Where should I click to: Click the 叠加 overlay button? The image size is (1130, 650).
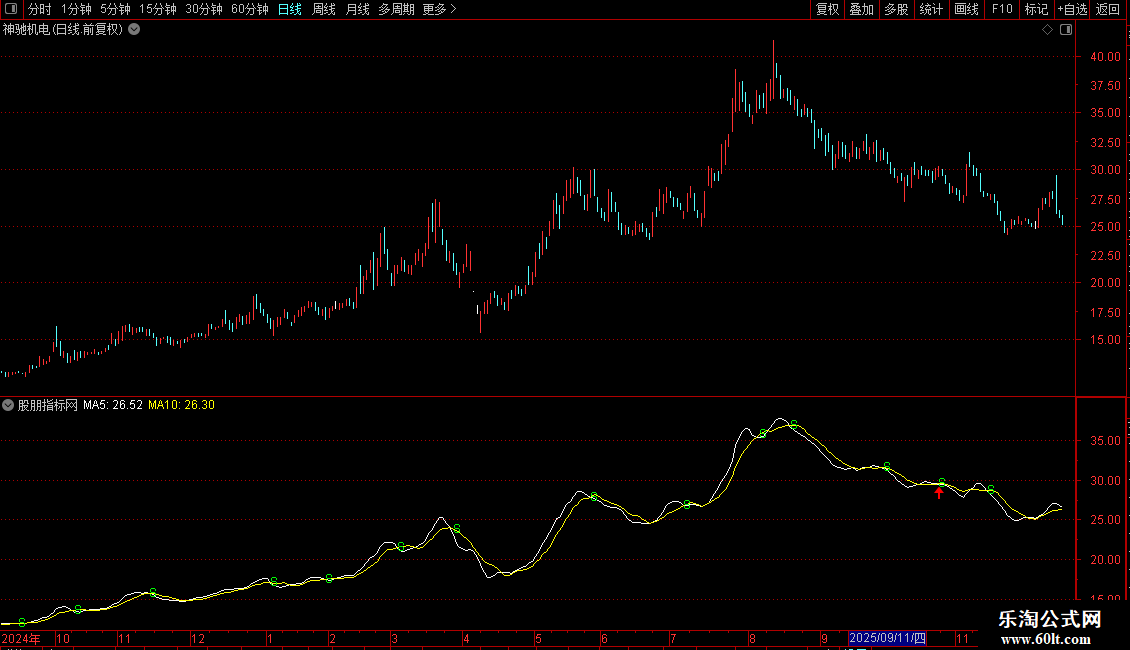pyautogui.click(x=861, y=9)
